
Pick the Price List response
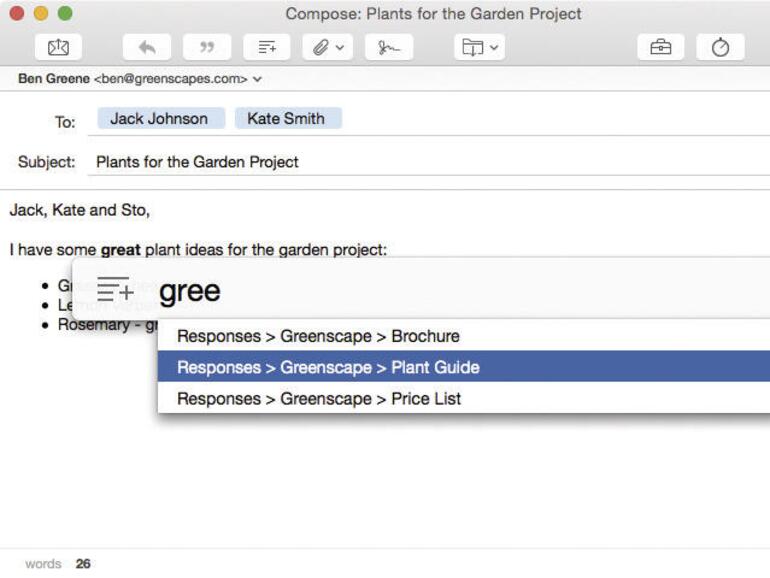pyautogui.click(x=319, y=398)
